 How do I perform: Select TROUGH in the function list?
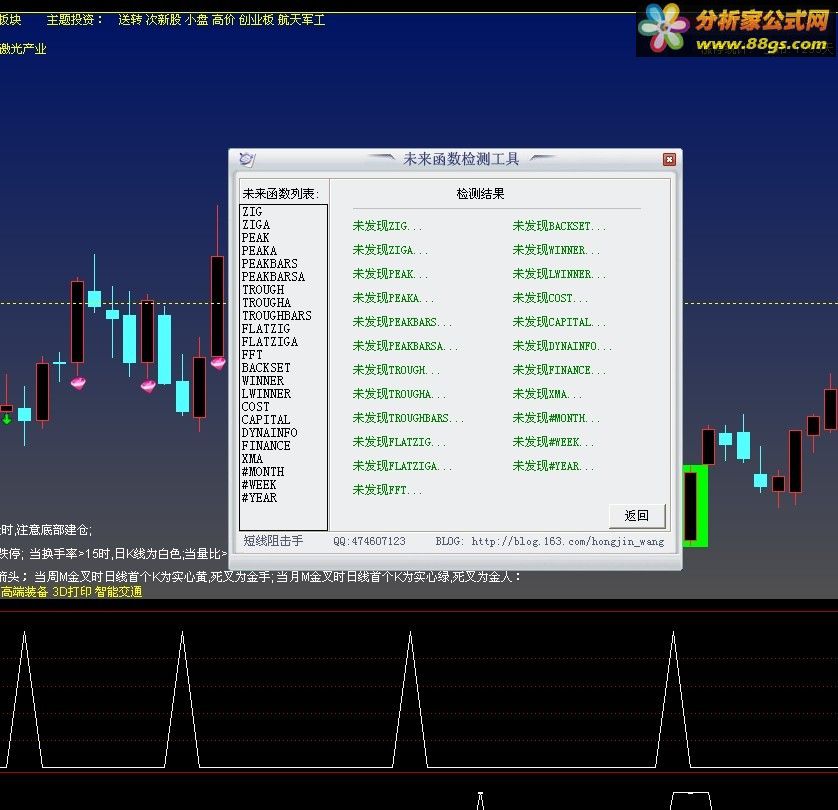point(263,290)
